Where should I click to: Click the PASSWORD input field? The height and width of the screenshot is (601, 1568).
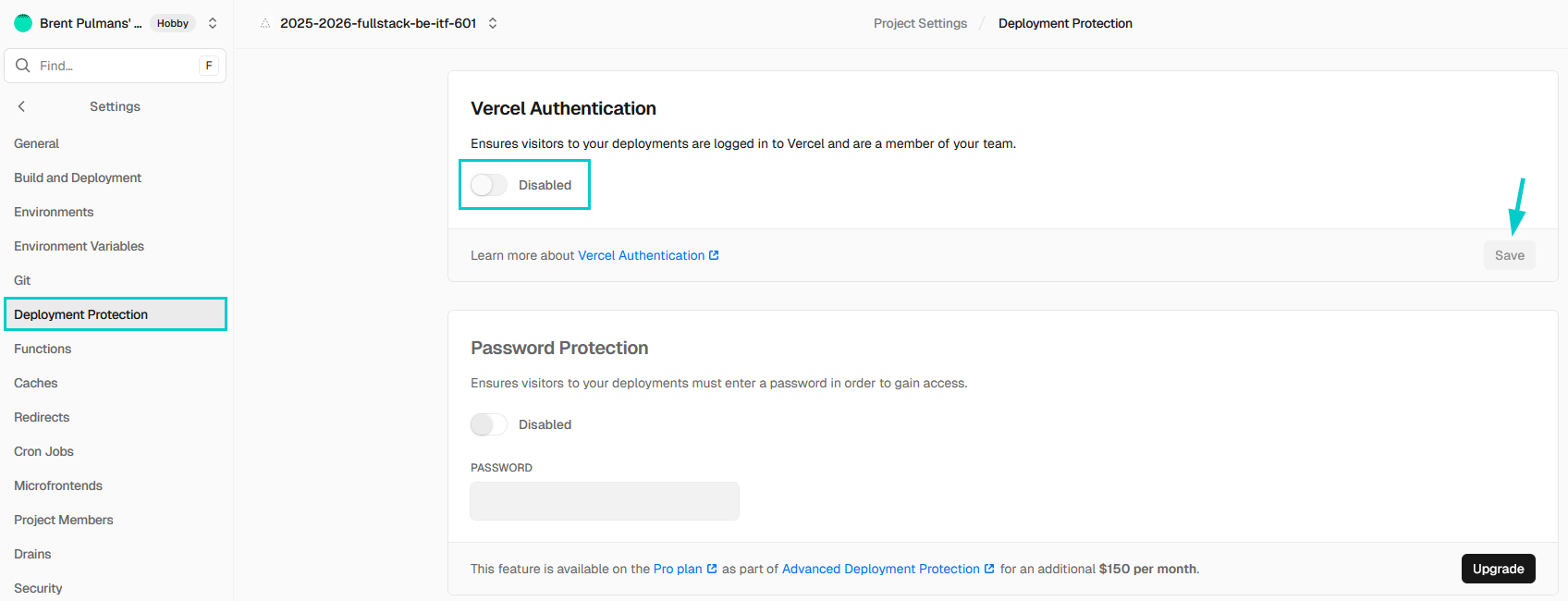tap(605, 501)
